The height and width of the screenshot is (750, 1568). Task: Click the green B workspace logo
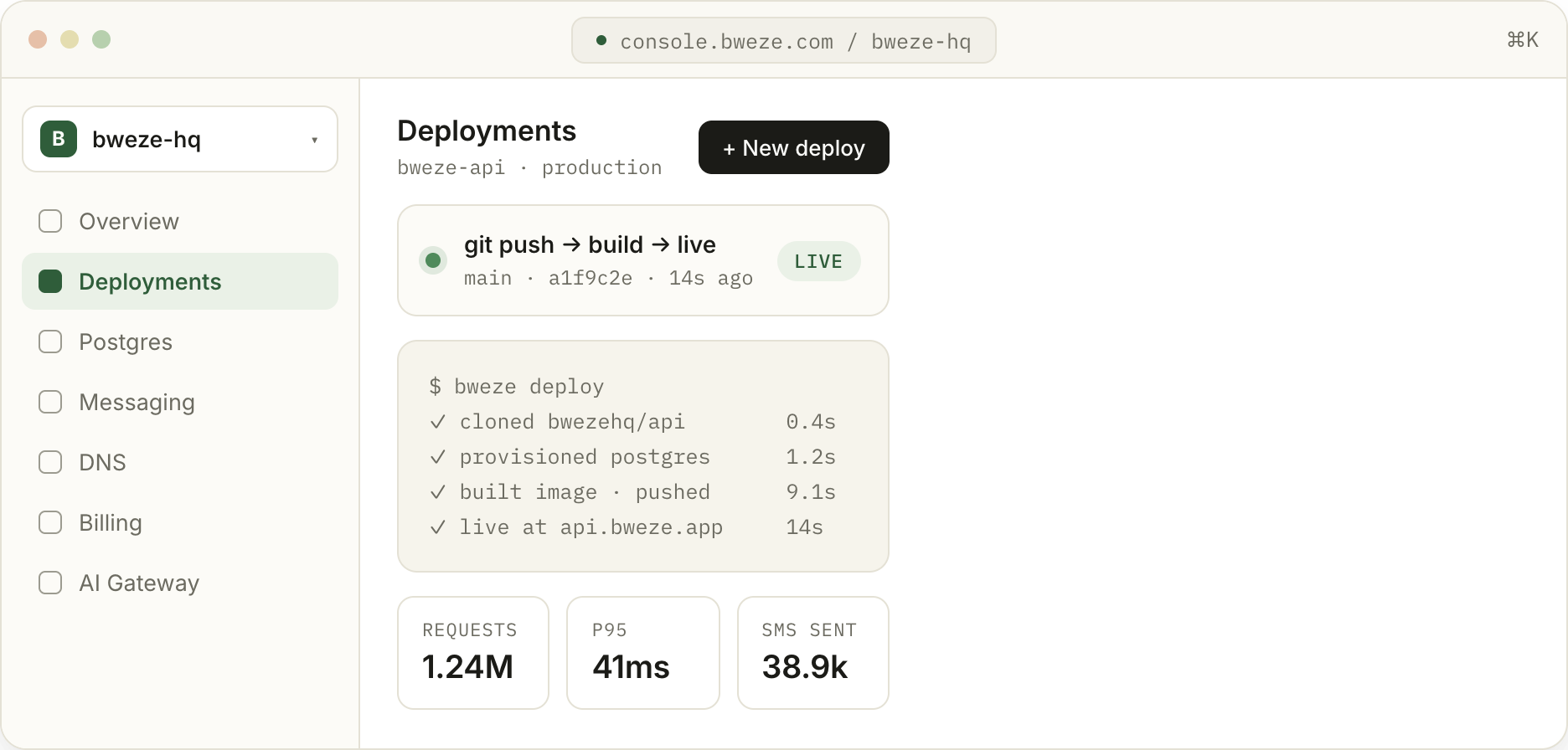click(59, 139)
